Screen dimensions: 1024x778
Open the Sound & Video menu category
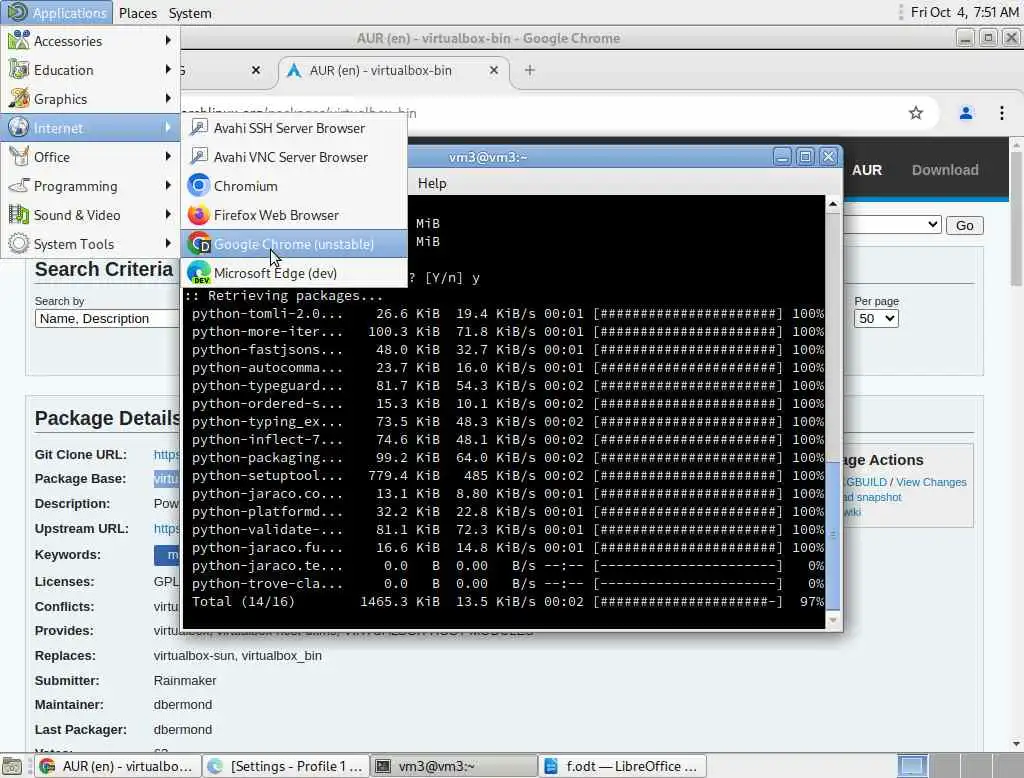(90, 215)
